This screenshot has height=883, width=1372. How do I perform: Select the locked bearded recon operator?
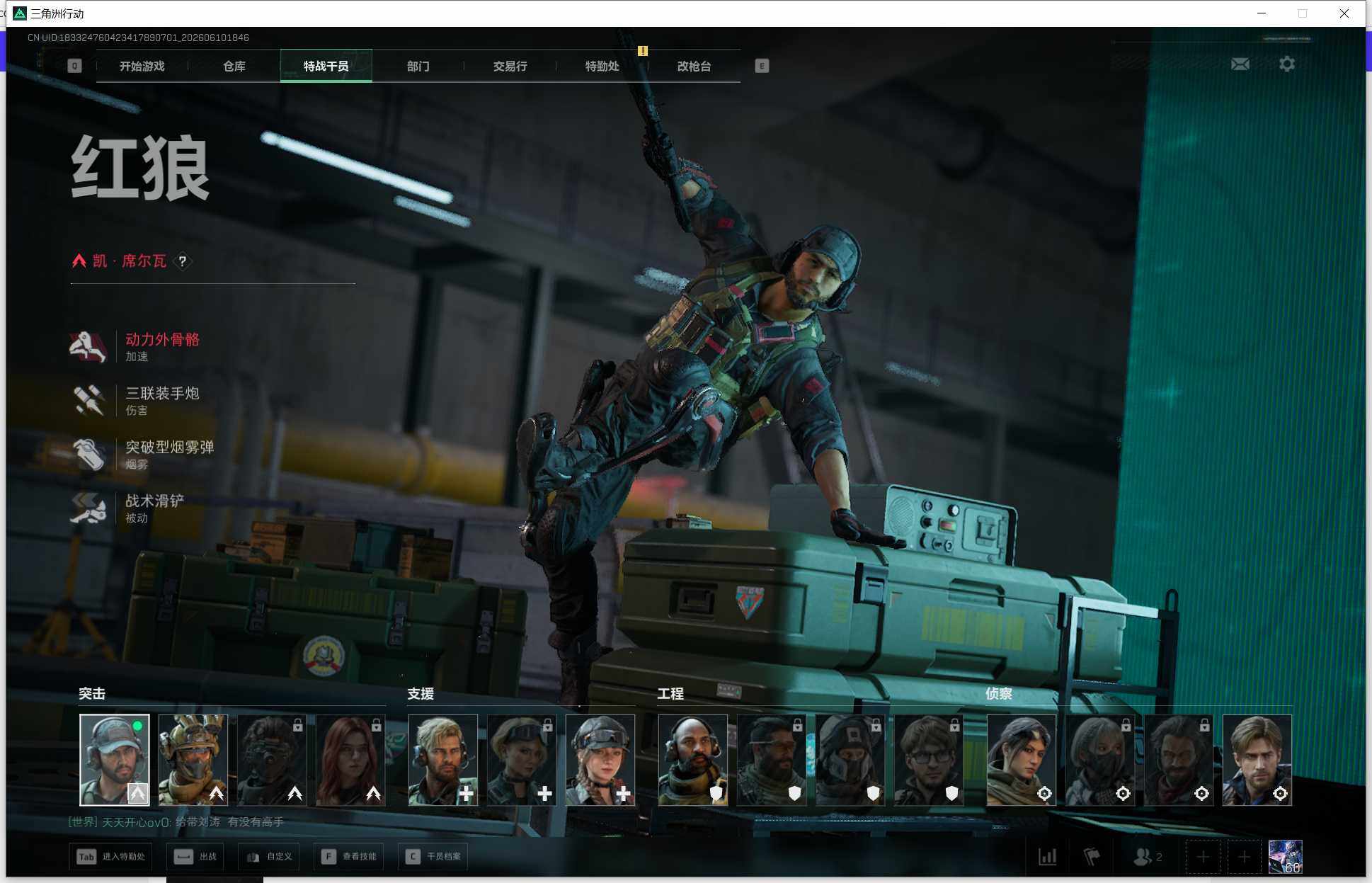tap(1179, 760)
